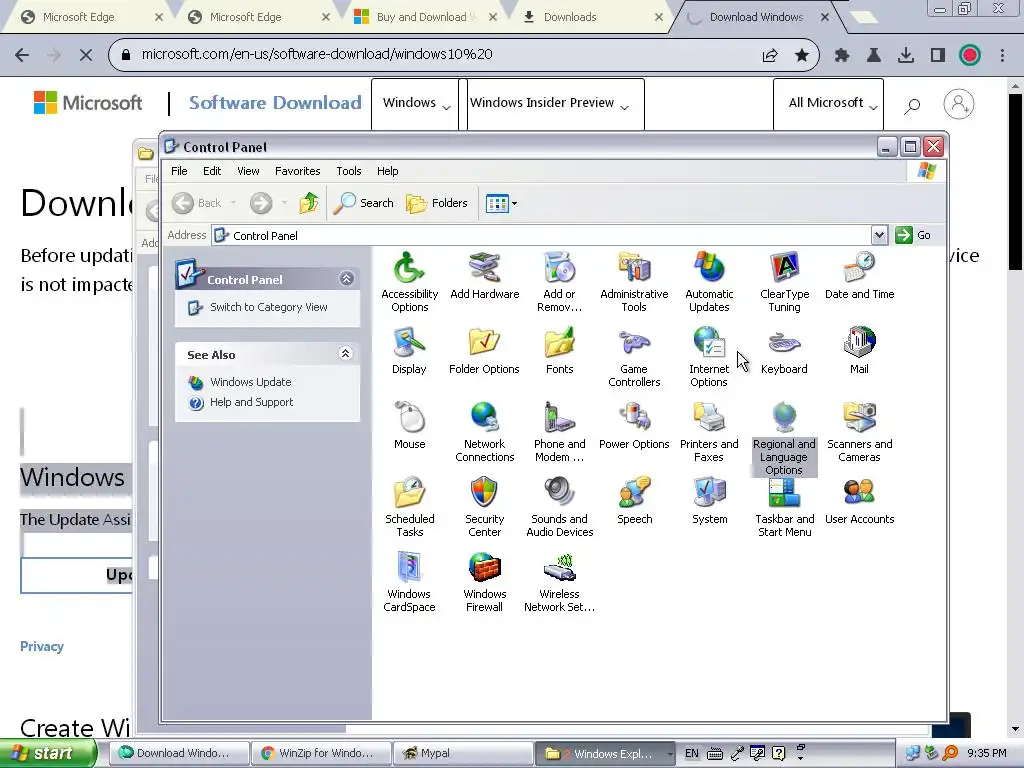The image size is (1024, 768).
Task: Open Scheduled Tasks icon
Action: tap(409, 508)
